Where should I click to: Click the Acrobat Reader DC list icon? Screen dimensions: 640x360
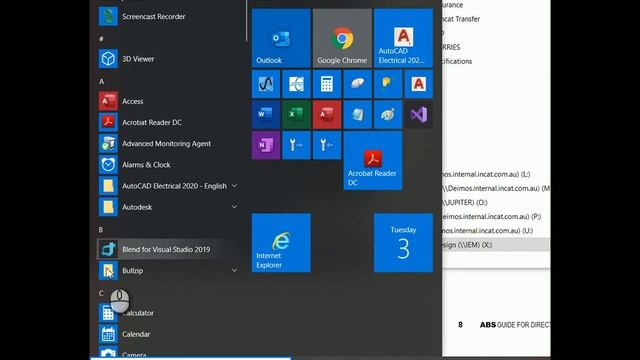pyautogui.click(x=108, y=122)
